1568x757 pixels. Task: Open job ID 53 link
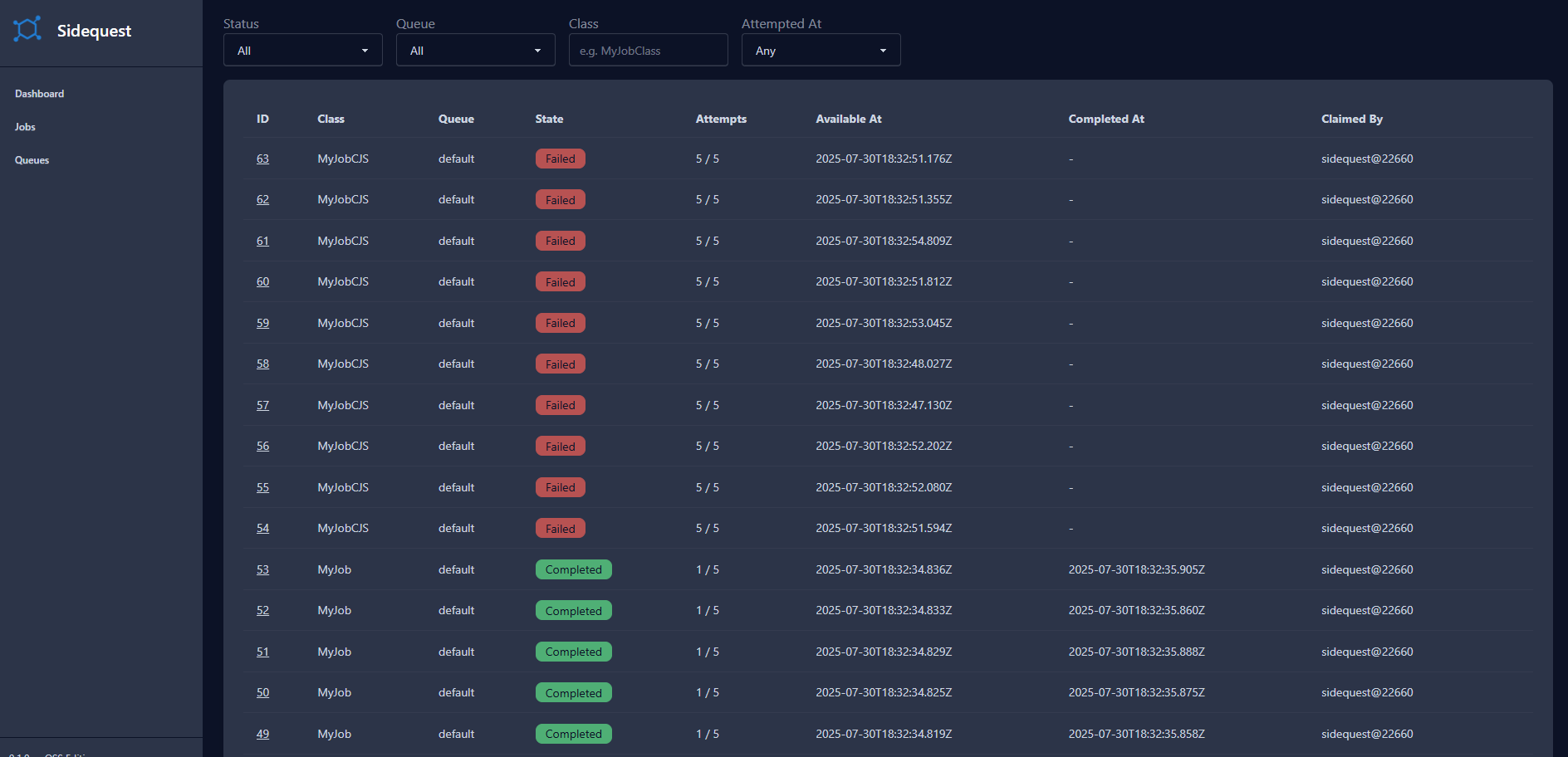tap(262, 569)
